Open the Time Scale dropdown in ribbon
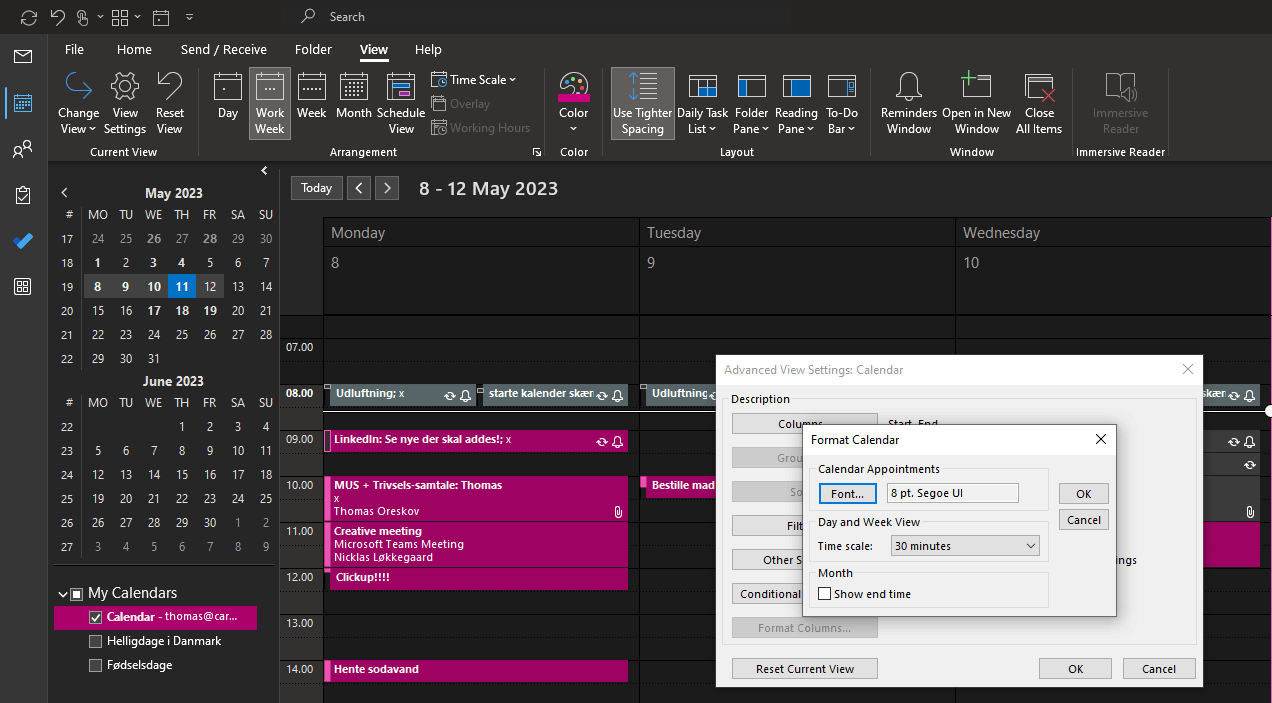Screen dimensions: 1272x703 pyautogui.click(x=474, y=79)
